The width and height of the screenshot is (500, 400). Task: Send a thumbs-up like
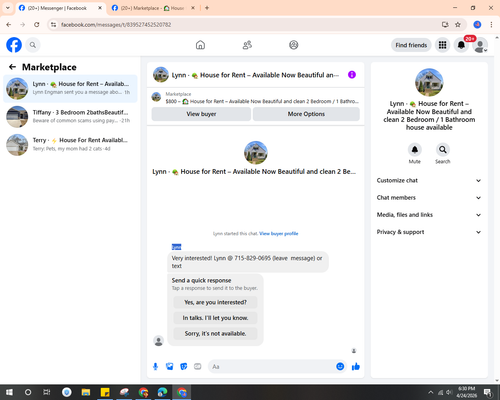tap(356, 367)
